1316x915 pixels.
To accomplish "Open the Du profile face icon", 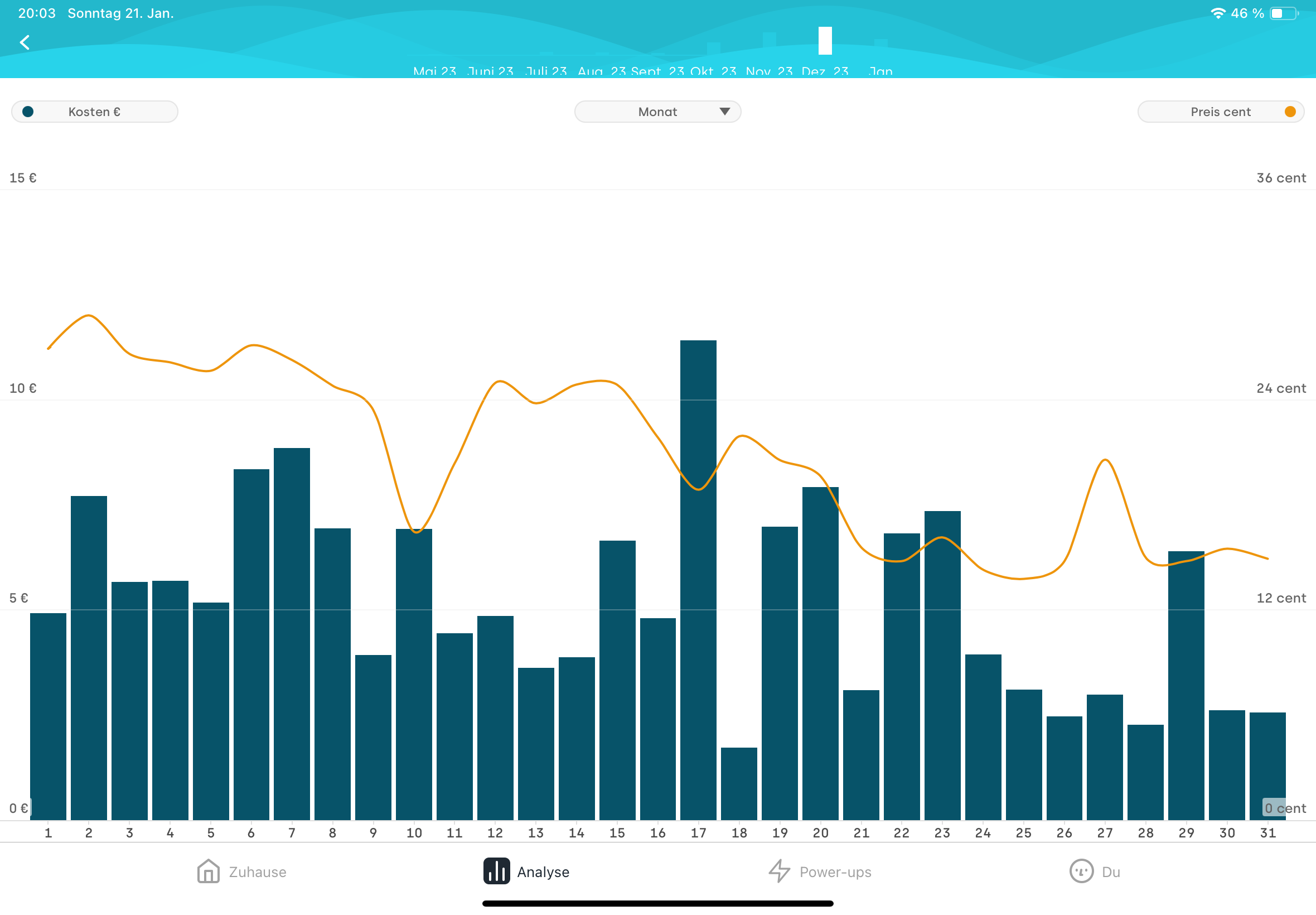I will pyautogui.click(x=1081, y=871).
